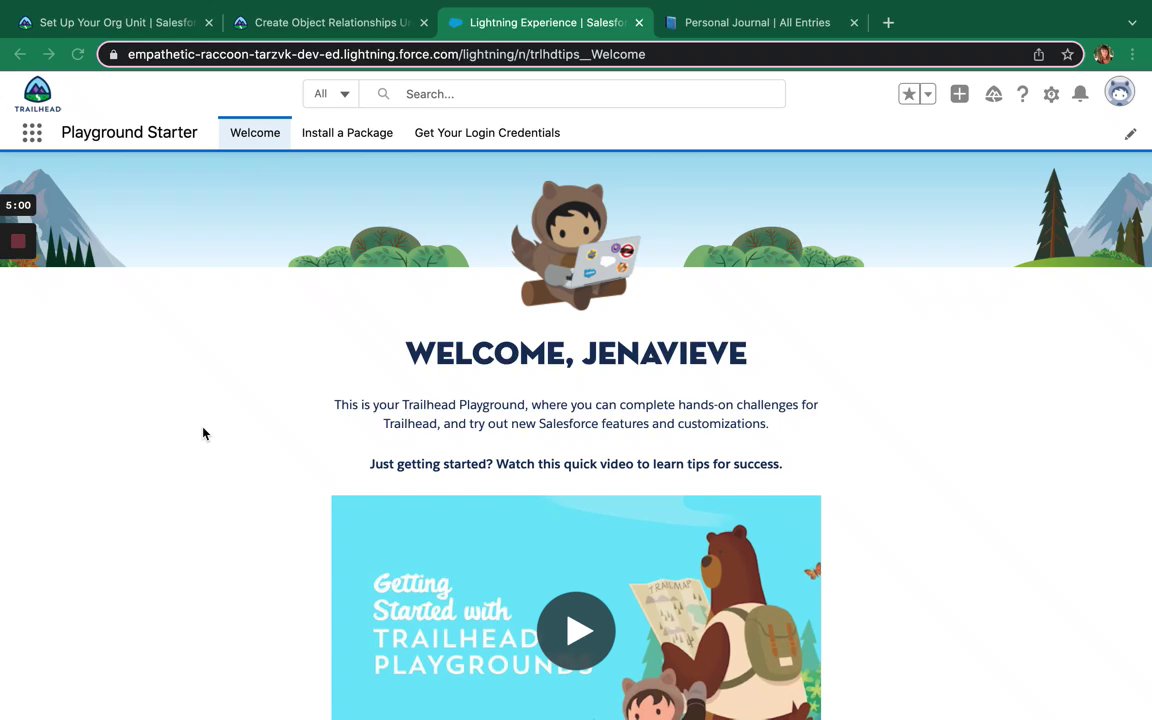Show notifications bell
This screenshot has height=720, width=1152.
point(1080,94)
